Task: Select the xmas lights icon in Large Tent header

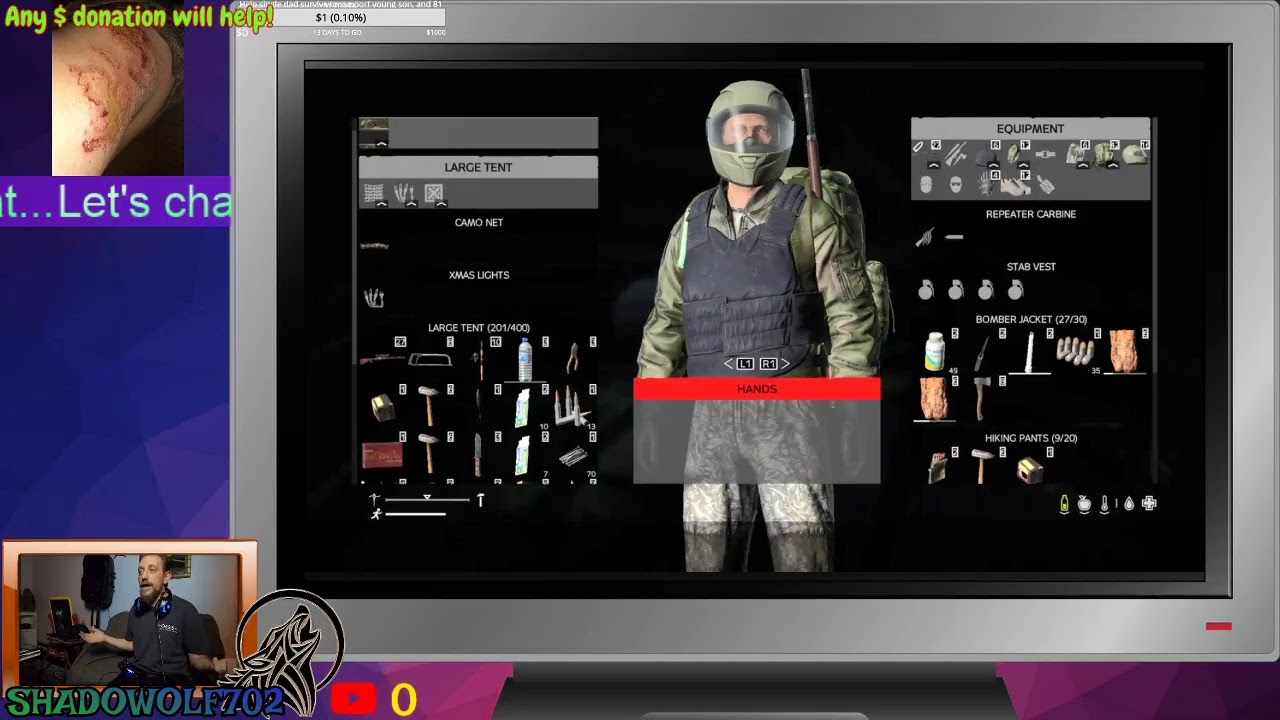Action: pyautogui.click(x=403, y=192)
